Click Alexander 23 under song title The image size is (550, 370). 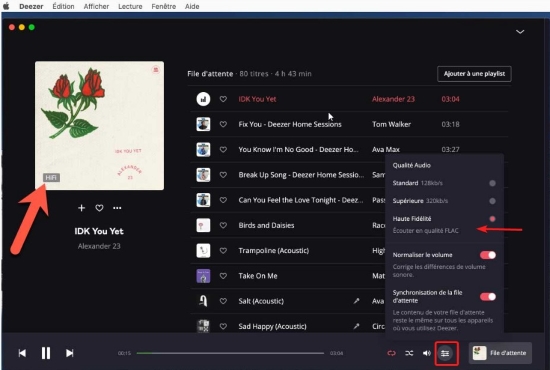click(99, 246)
